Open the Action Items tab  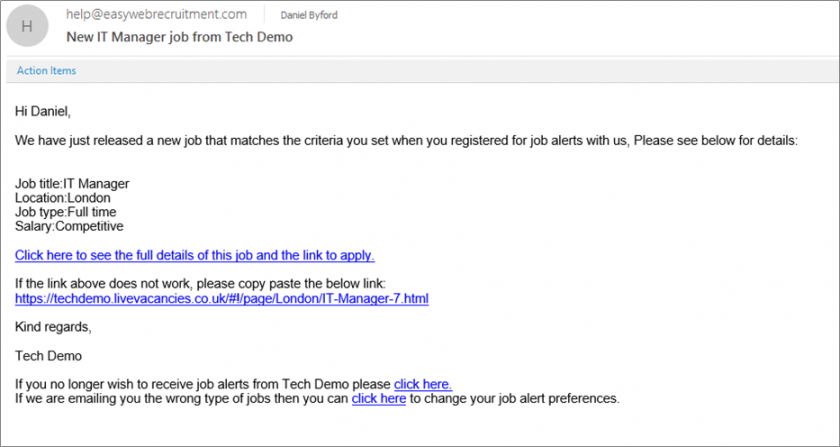pyautogui.click(x=47, y=71)
